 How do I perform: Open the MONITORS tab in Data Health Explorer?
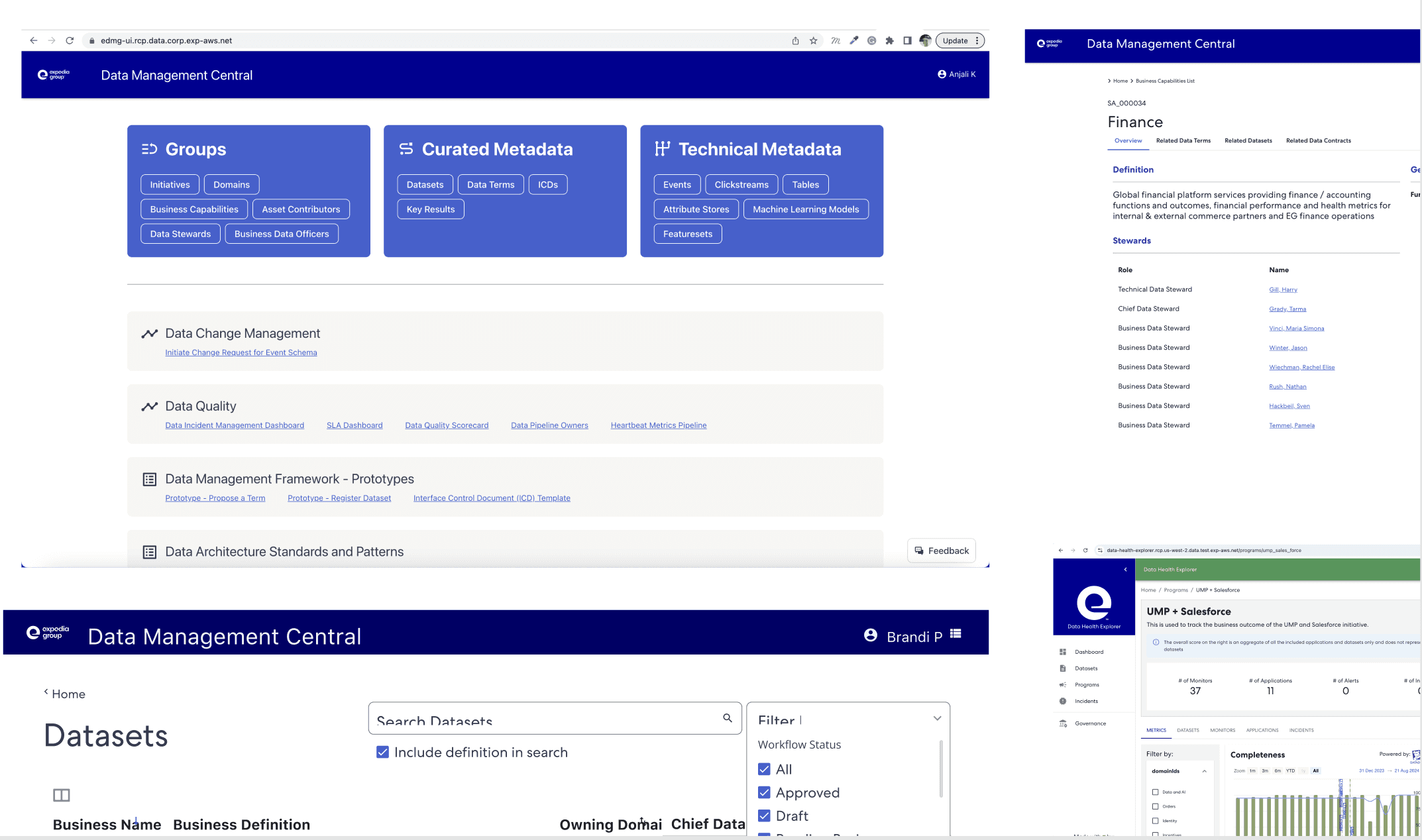[x=1223, y=730]
